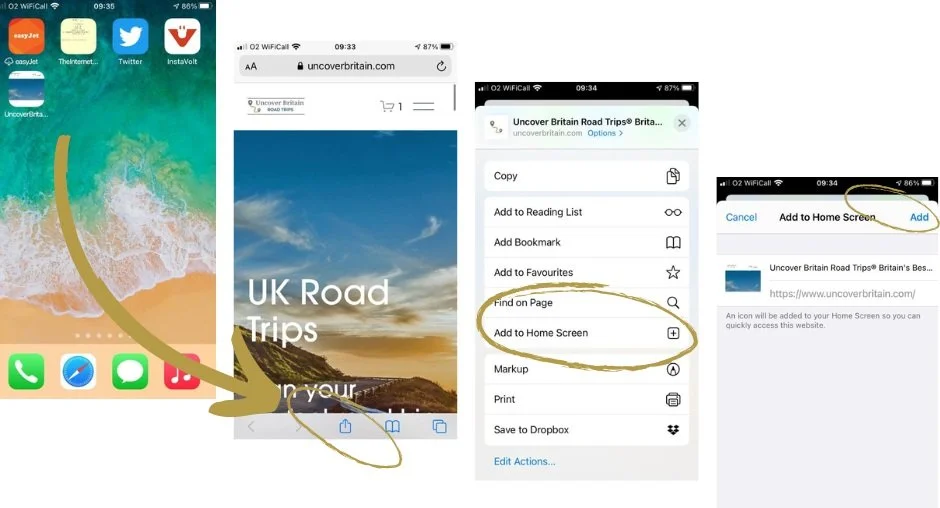Open Safari from the dock

pyautogui.click(x=78, y=371)
